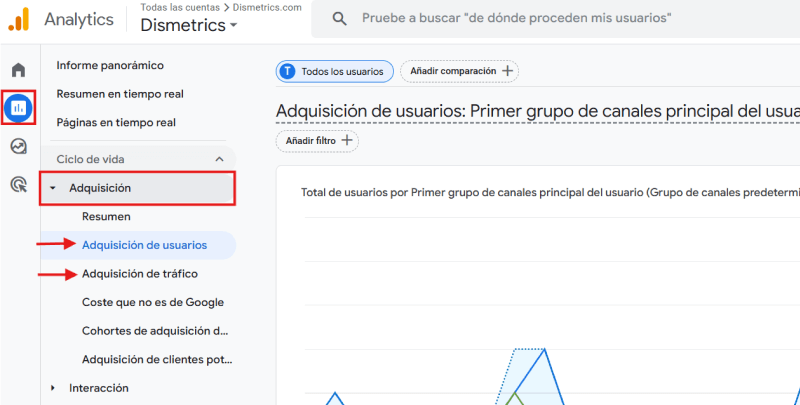
Task: Click Todas las cuentas breadcrumb
Action: pos(180,8)
